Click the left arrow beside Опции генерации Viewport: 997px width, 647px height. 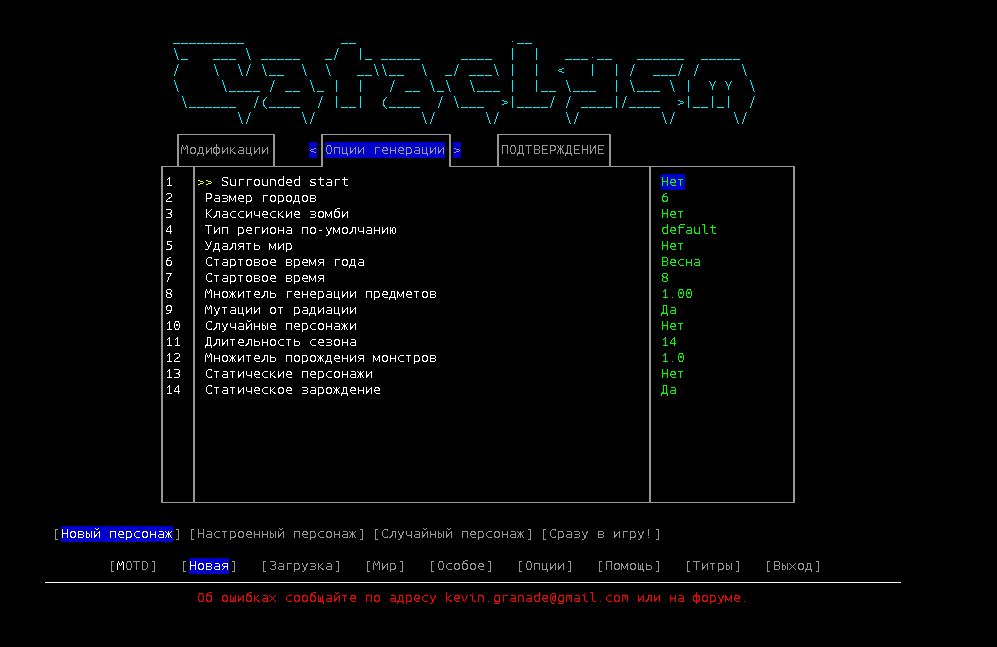point(313,150)
